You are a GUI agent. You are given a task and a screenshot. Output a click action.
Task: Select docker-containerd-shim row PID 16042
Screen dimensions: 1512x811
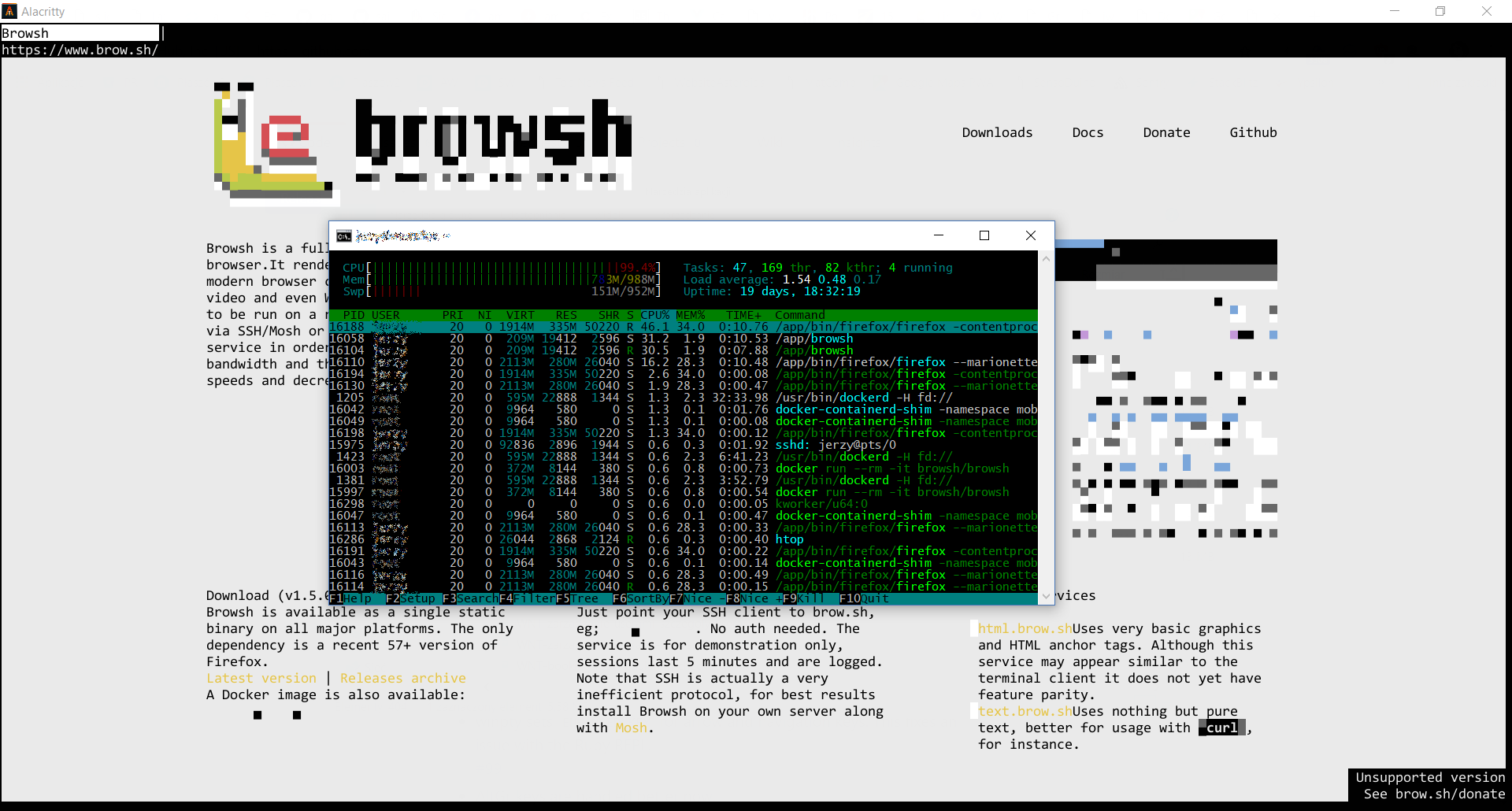point(684,409)
